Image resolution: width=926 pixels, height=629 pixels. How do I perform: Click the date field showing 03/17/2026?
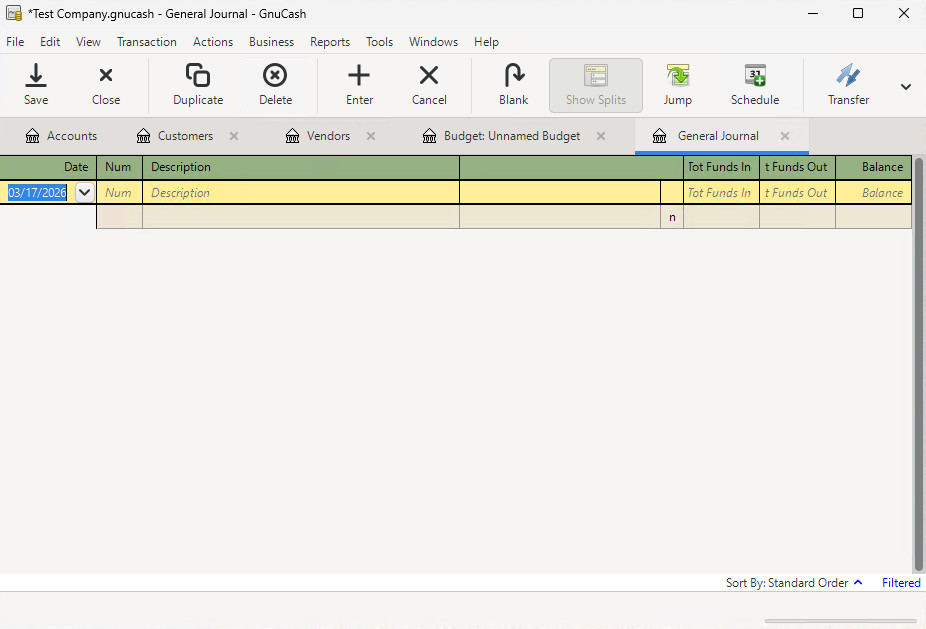[37, 193]
